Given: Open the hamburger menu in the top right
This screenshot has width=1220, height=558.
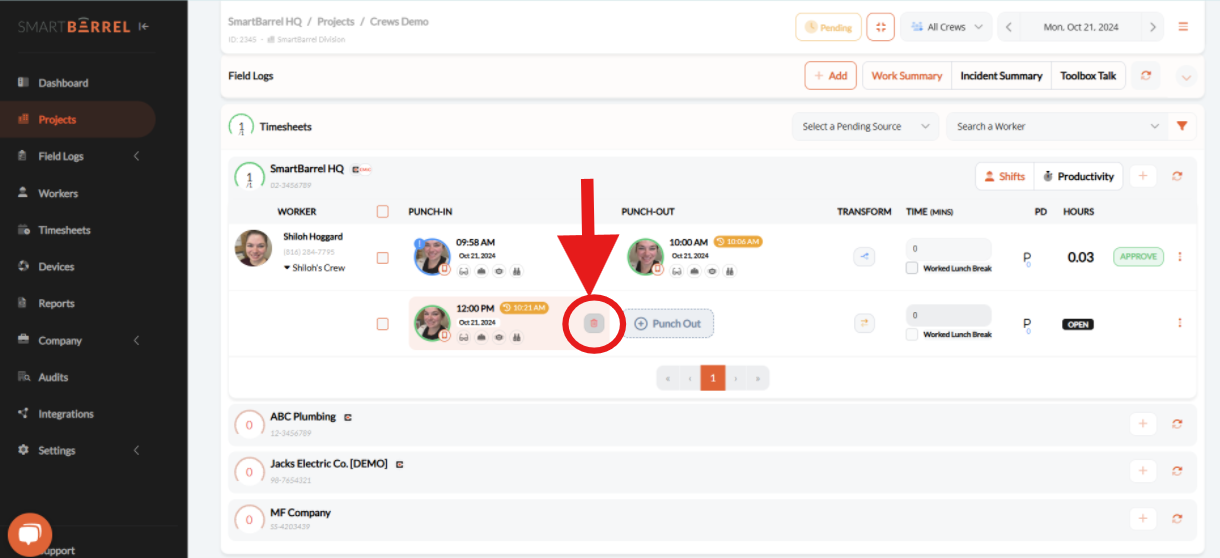Looking at the screenshot, I should tap(1183, 27).
